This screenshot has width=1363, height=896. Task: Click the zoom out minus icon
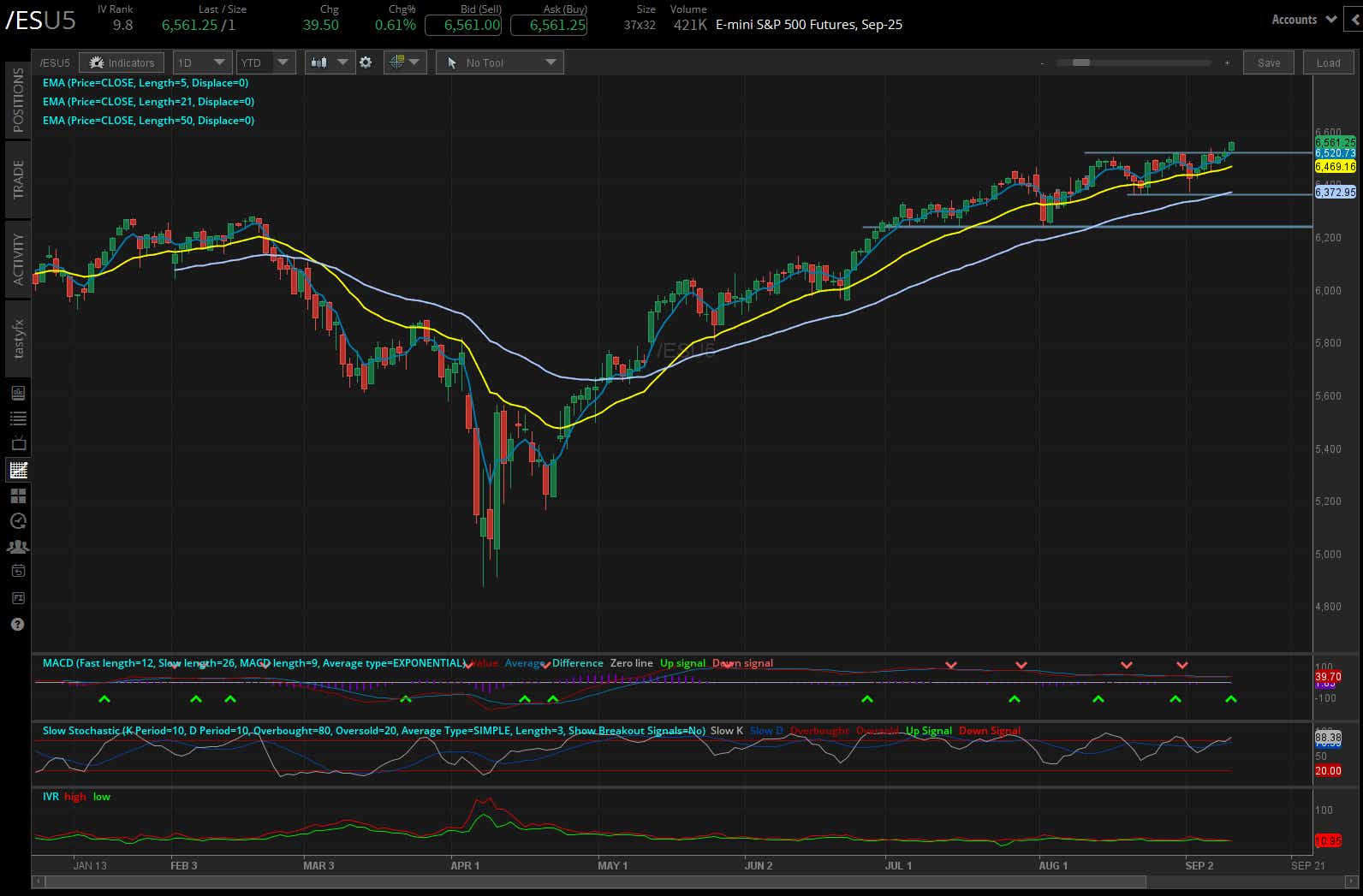(1042, 62)
